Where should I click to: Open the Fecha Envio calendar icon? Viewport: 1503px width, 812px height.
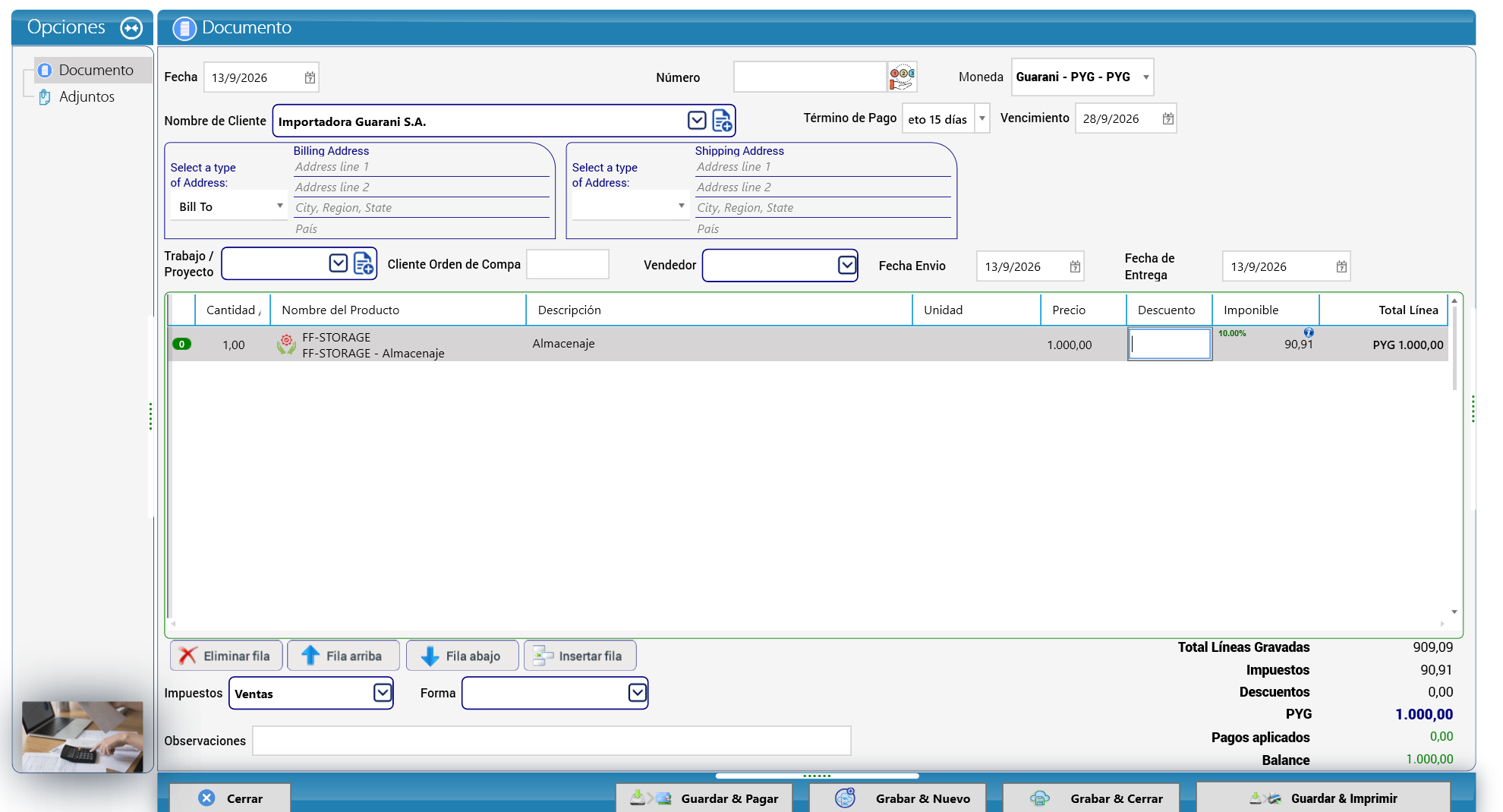[1075, 266]
